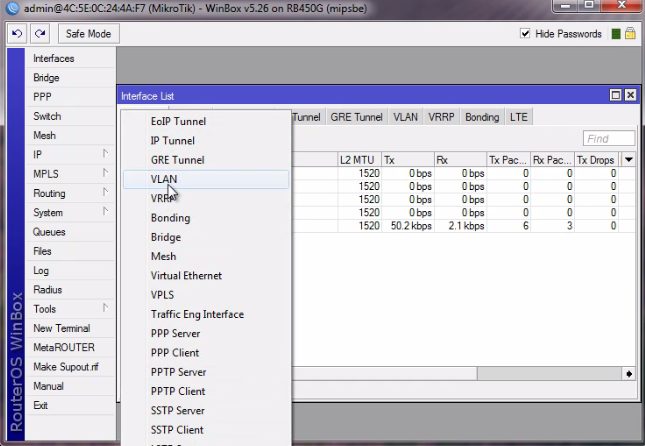
Task: Open Manual from the sidebar
Action: [70, 386]
